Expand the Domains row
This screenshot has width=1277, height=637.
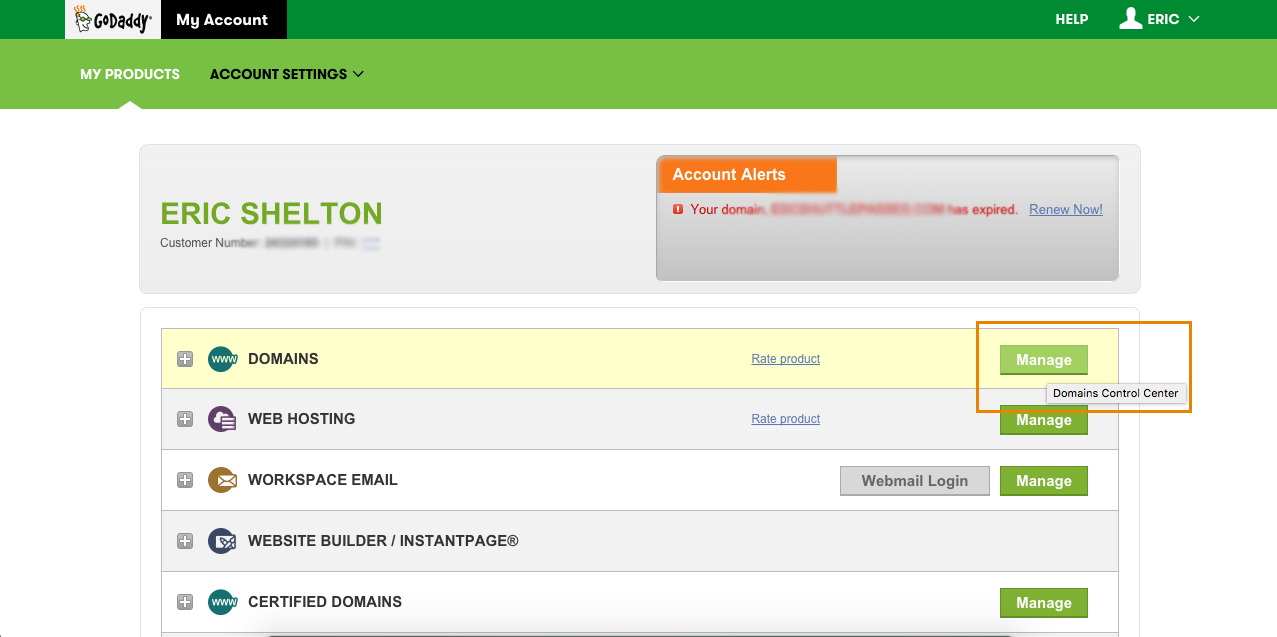click(x=185, y=359)
